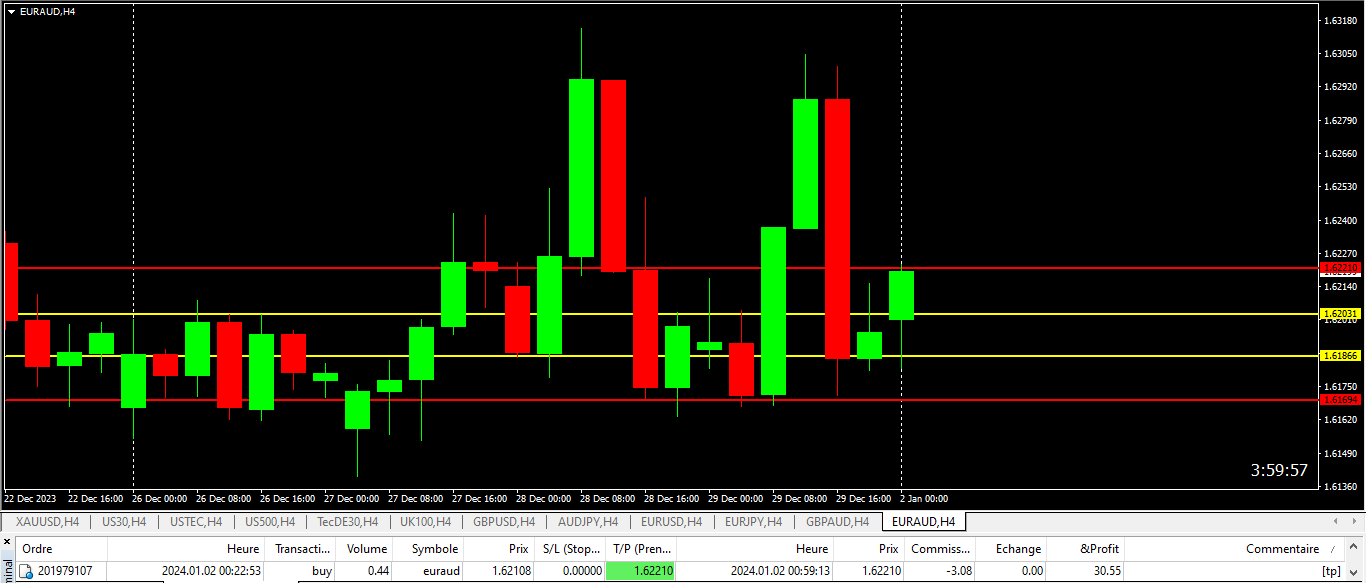Viewport: 1366px width, 583px height.
Task: Open the USTEC,H4 chart tab
Action: point(196,522)
